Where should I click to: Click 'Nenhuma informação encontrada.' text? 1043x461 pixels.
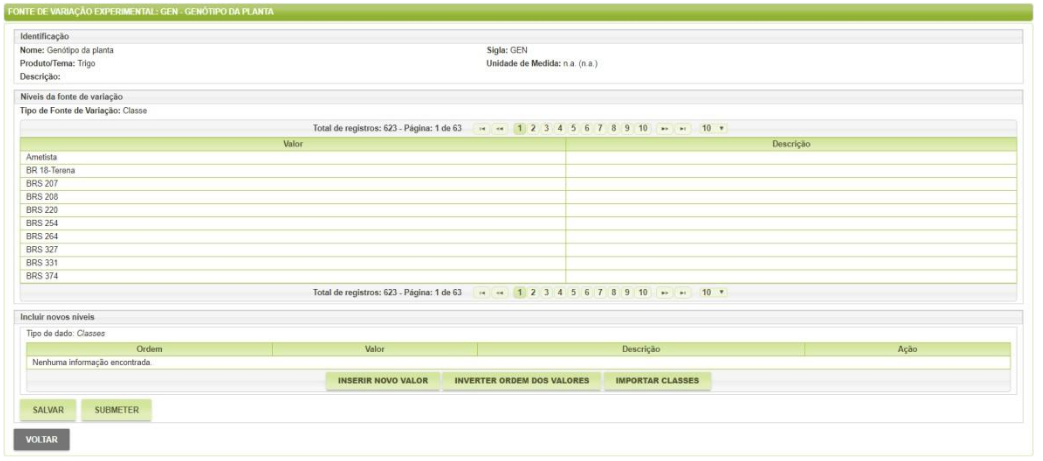pyautogui.click(x=92, y=363)
